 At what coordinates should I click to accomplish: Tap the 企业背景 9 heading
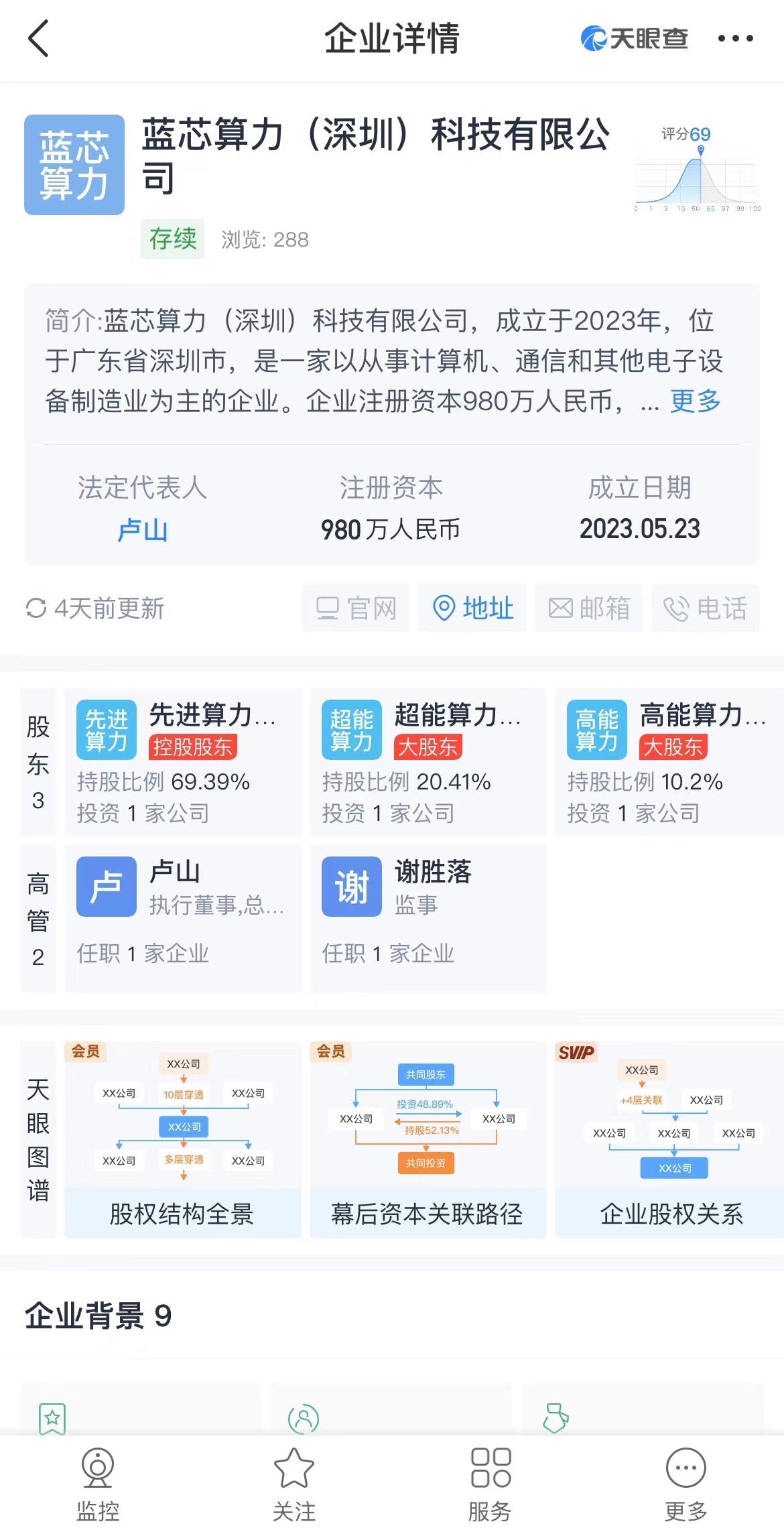(x=99, y=1316)
